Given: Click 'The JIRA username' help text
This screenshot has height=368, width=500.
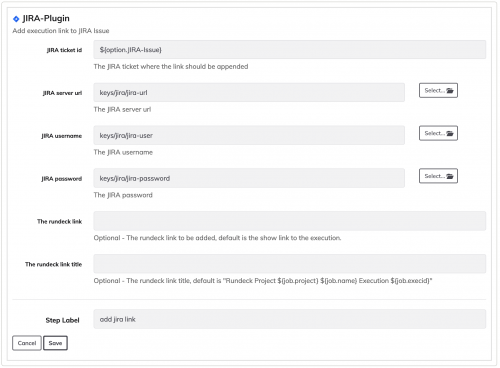Looking at the screenshot, I should [123, 152].
